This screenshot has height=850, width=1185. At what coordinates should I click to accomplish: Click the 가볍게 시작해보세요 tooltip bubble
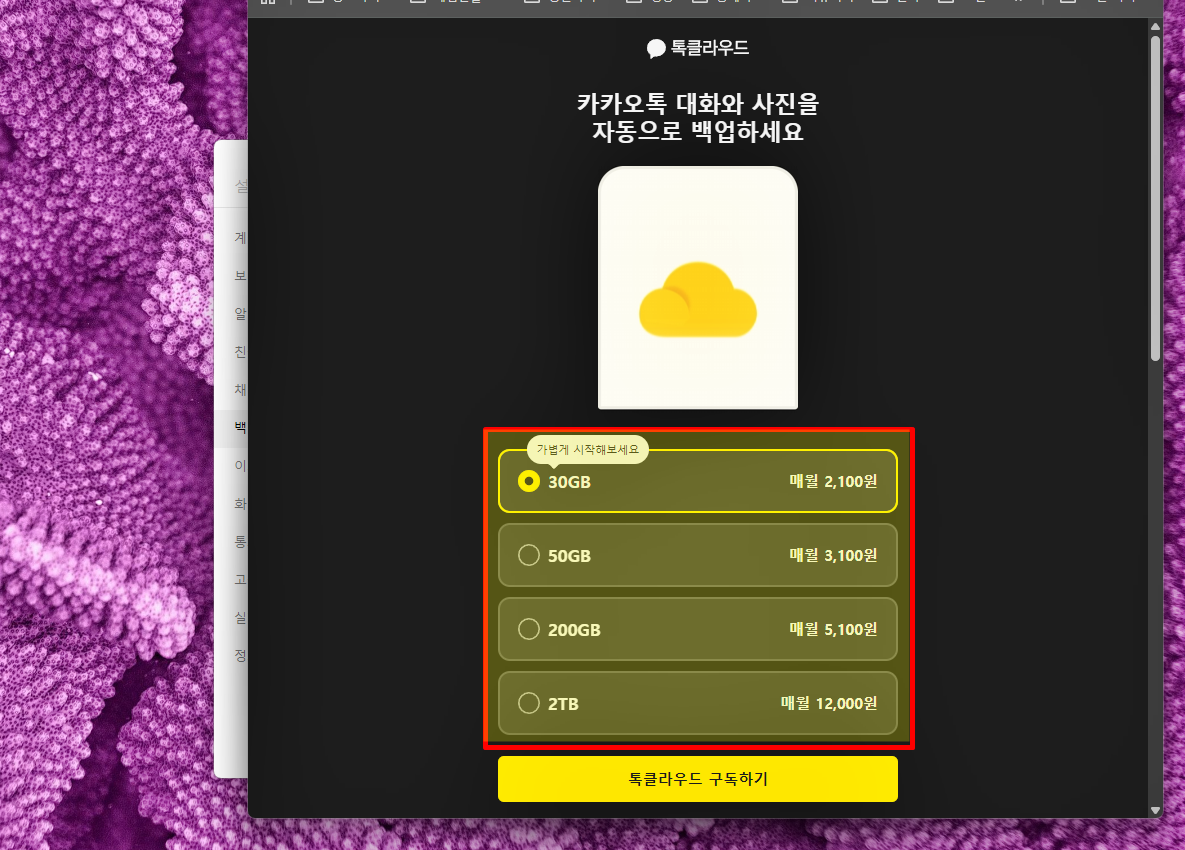pyautogui.click(x=587, y=450)
